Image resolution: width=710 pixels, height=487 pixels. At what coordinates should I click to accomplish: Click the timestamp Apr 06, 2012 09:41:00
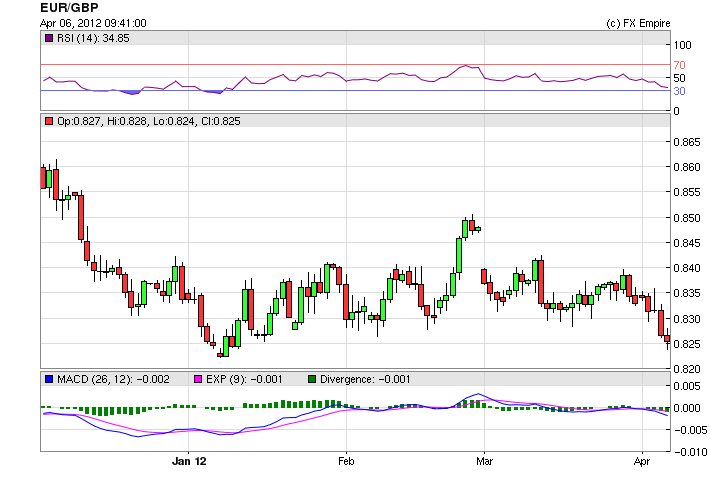(x=93, y=23)
